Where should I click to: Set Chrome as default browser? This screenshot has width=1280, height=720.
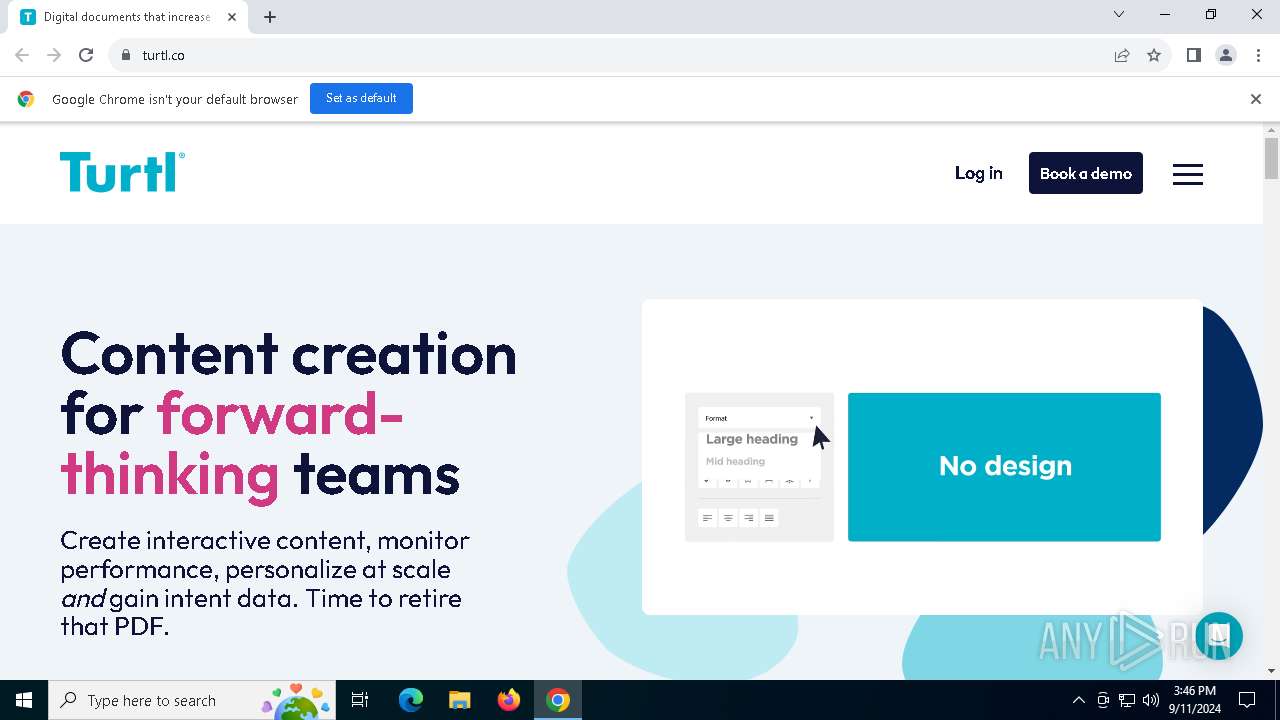point(361,98)
